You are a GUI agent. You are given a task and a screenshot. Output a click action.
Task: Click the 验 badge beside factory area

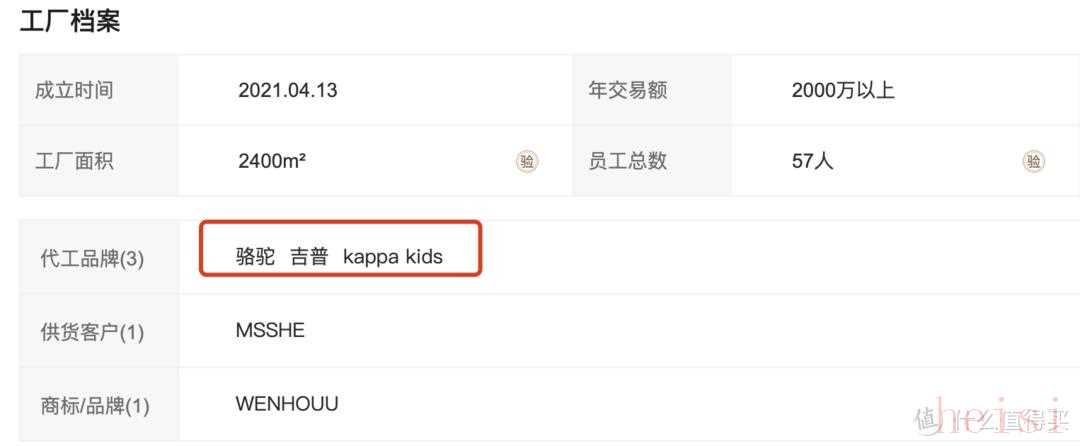tap(527, 161)
